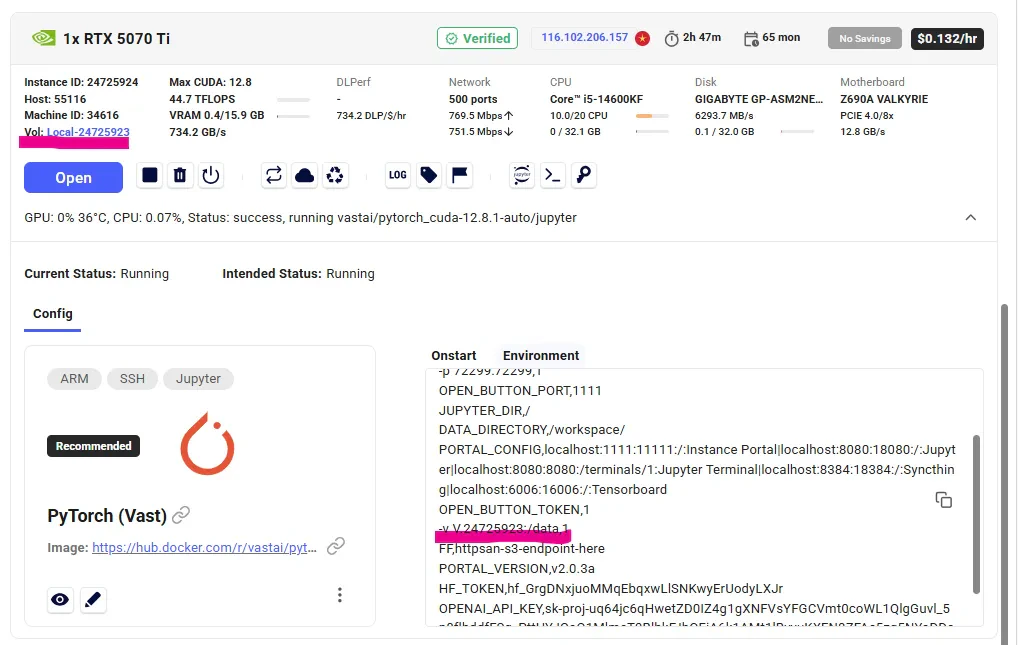Copy environment variables with copy icon
The image size is (1018, 645).
click(x=943, y=500)
